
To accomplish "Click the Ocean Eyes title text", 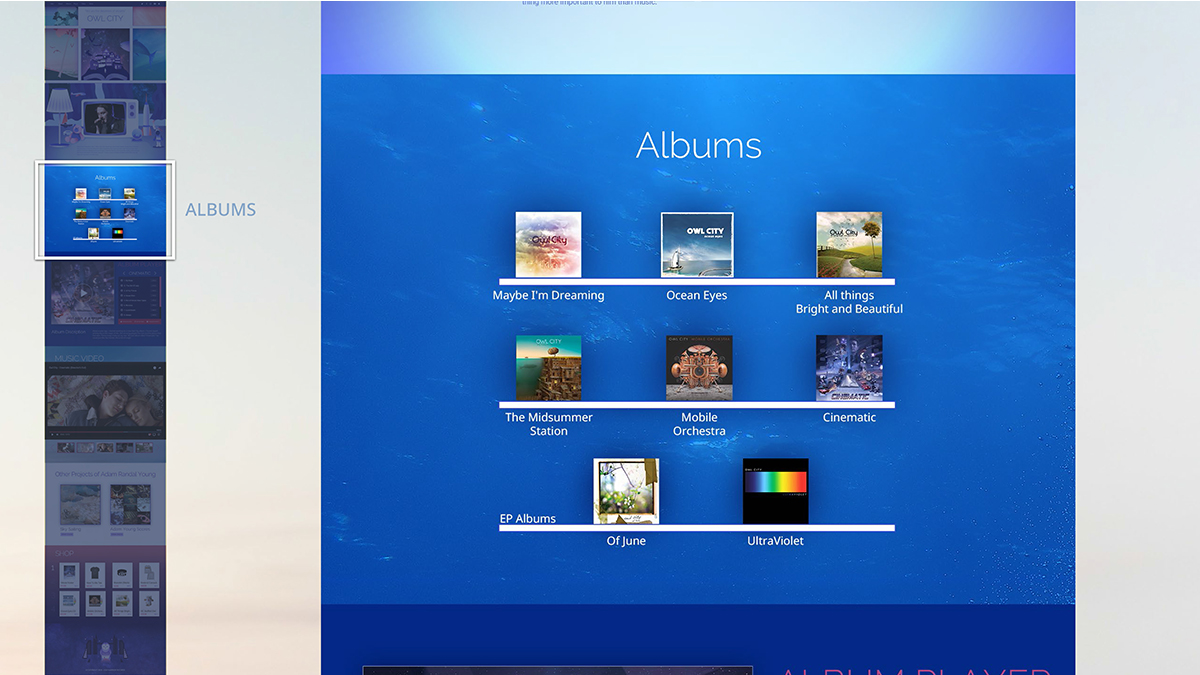I will click(x=697, y=296).
